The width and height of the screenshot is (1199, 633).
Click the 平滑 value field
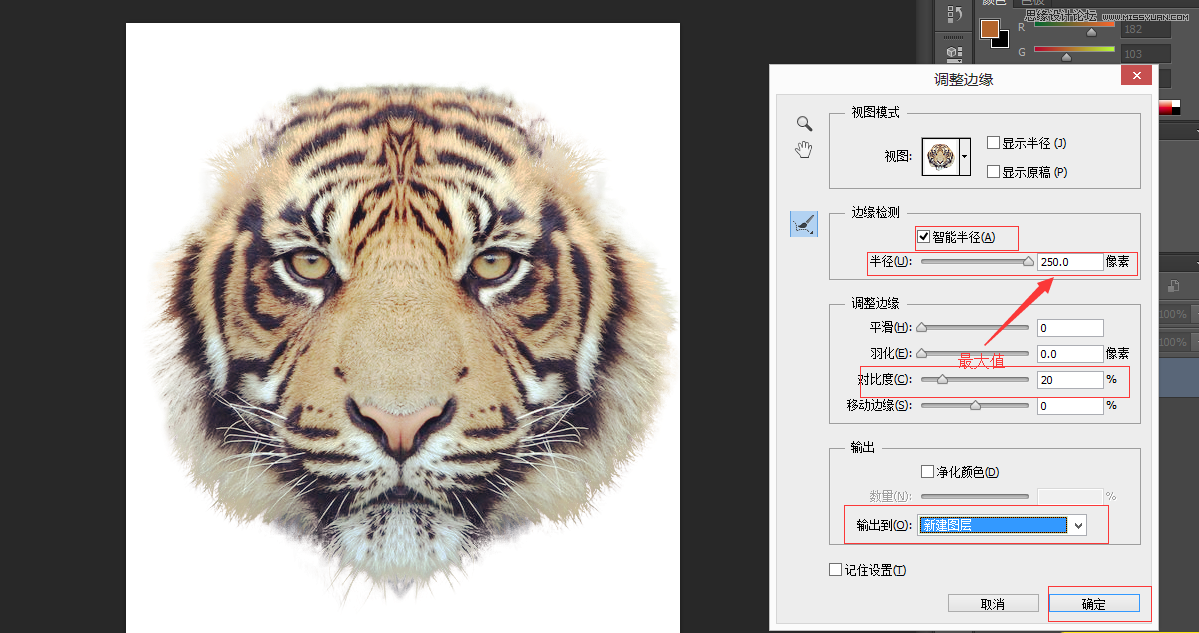[x=1071, y=328]
